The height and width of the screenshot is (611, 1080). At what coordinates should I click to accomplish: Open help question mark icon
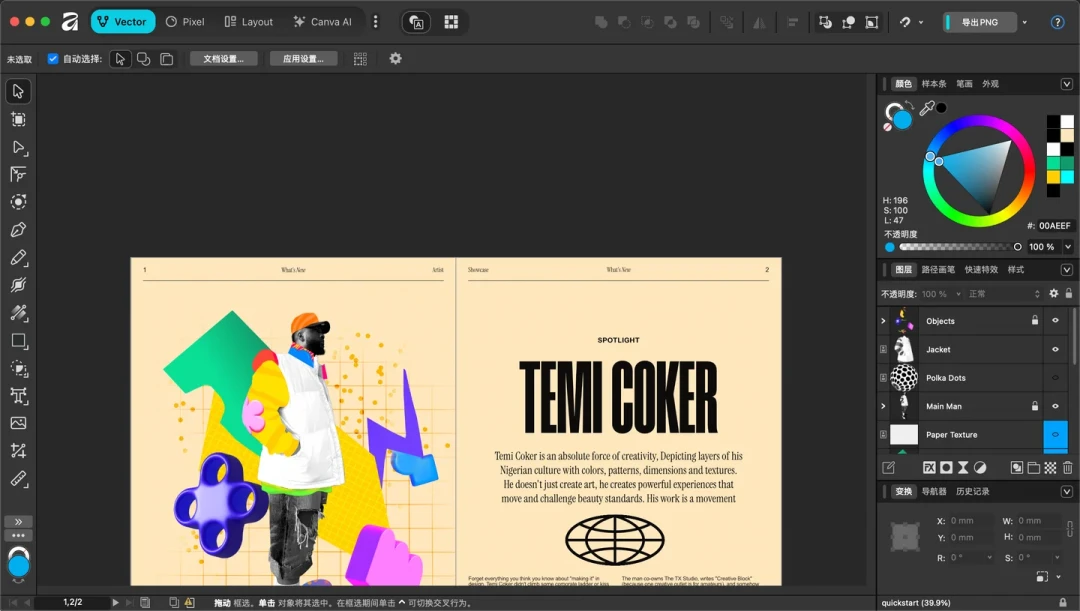pos(1057,22)
